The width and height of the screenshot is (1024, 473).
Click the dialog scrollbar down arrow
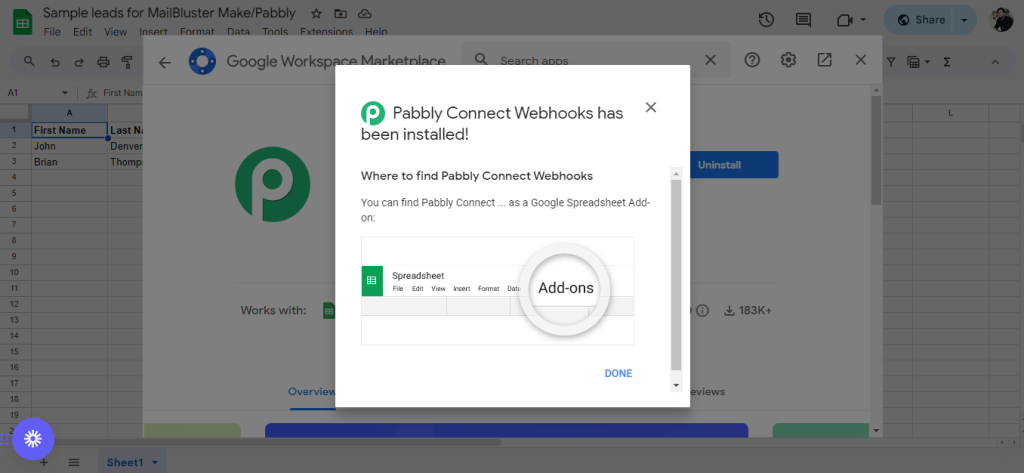tap(676, 385)
